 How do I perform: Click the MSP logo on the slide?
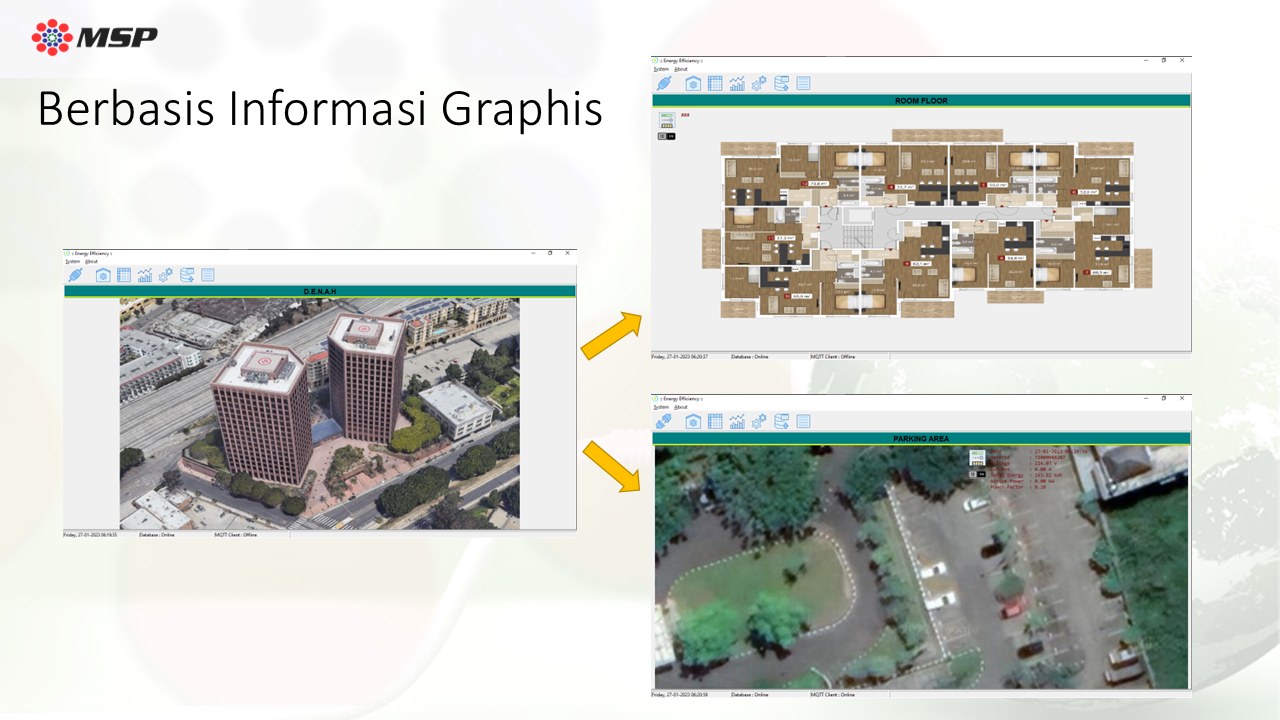pyautogui.click(x=95, y=37)
